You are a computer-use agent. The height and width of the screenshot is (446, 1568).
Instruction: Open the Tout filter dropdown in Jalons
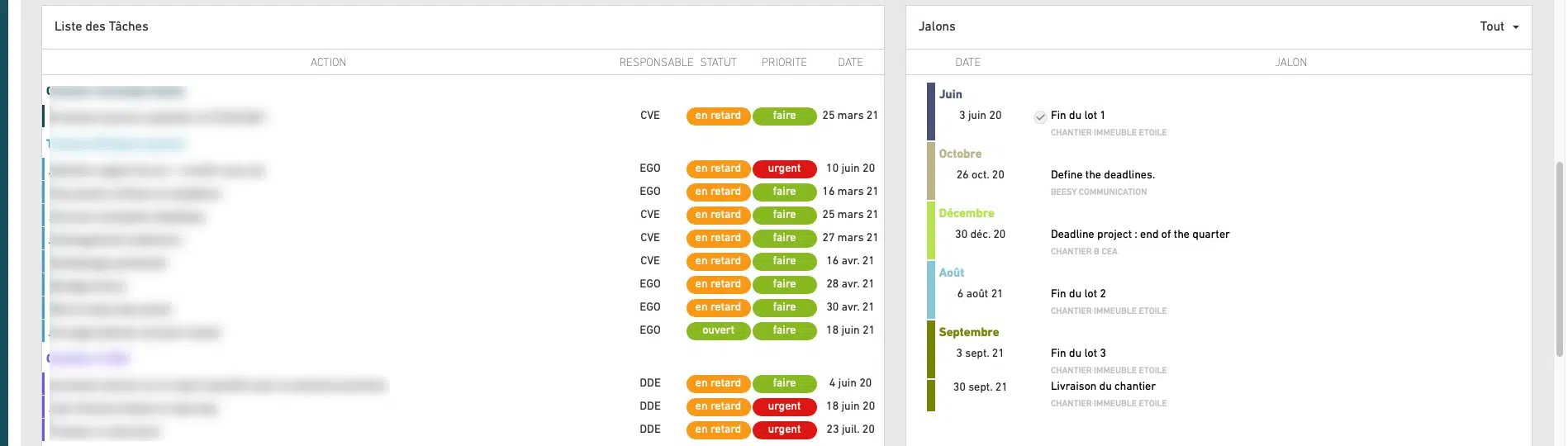point(1499,26)
